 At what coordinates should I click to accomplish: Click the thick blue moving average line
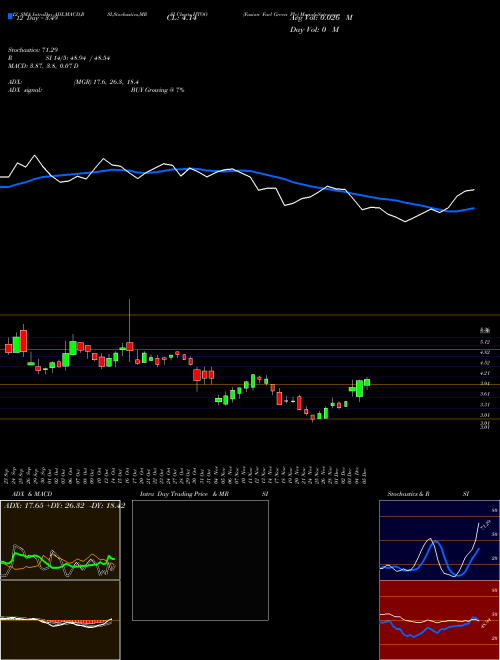pos(237,190)
